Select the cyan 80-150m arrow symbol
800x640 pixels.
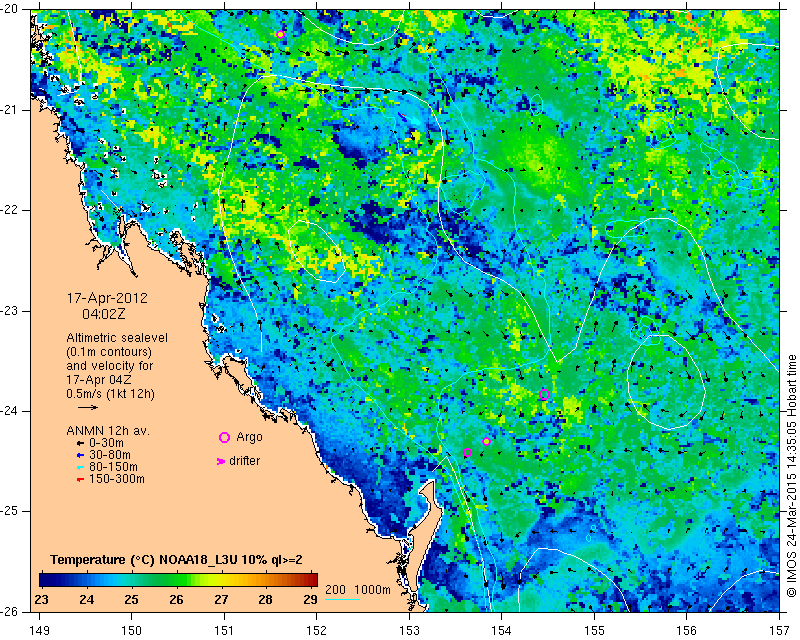[x=80, y=467]
